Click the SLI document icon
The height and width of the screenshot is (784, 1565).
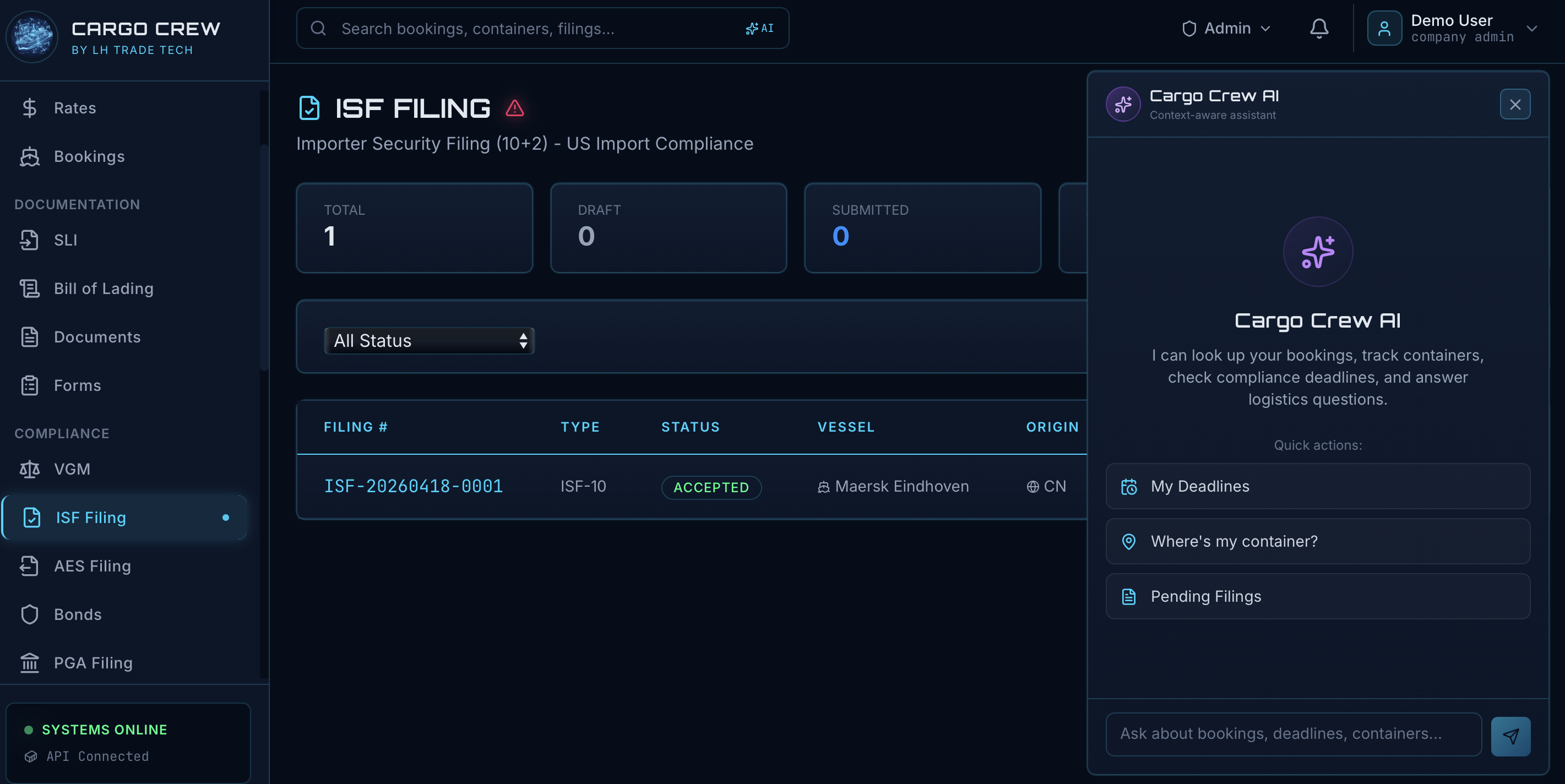tap(30, 240)
